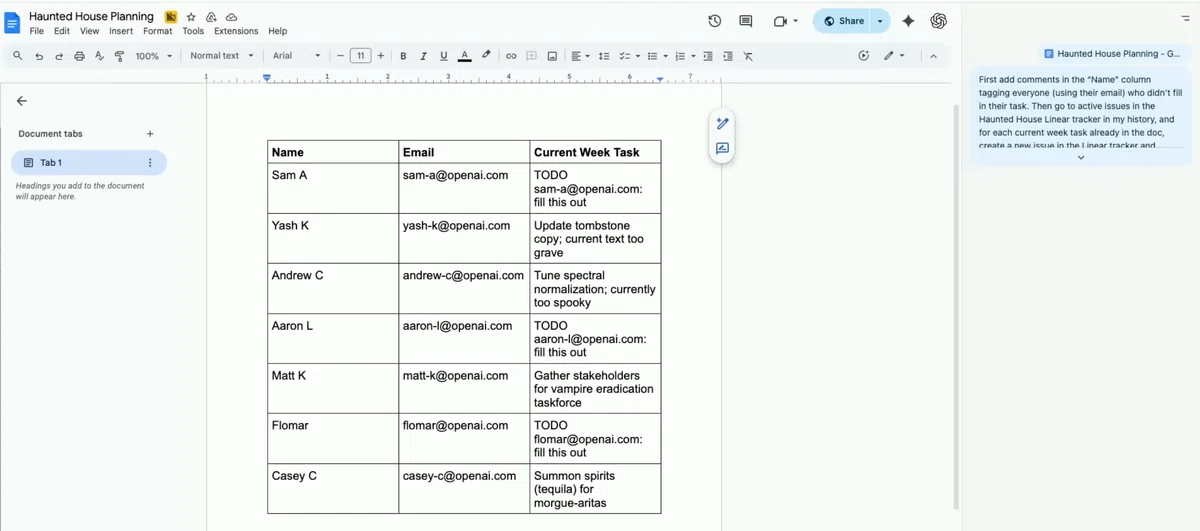Viewport: 1200px width, 531px height.
Task: Run spelling and grammar check
Action: [x=99, y=56]
